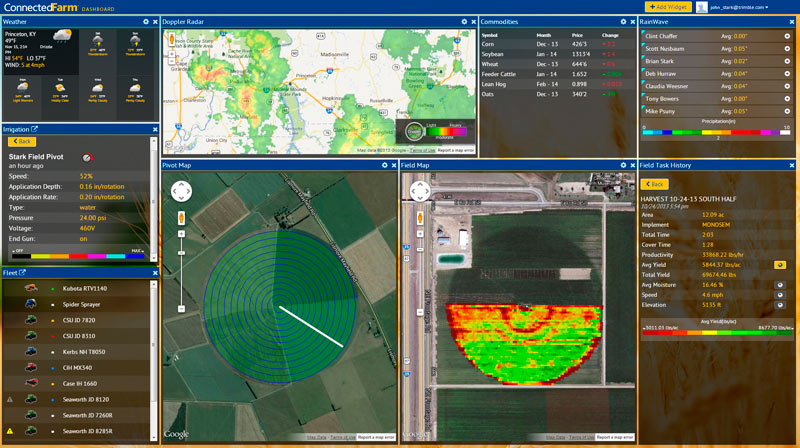Zoom out on the Pivot Map
The height and width of the screenshot is (448, 800).
pyautogui.click(x=181, y=309)
